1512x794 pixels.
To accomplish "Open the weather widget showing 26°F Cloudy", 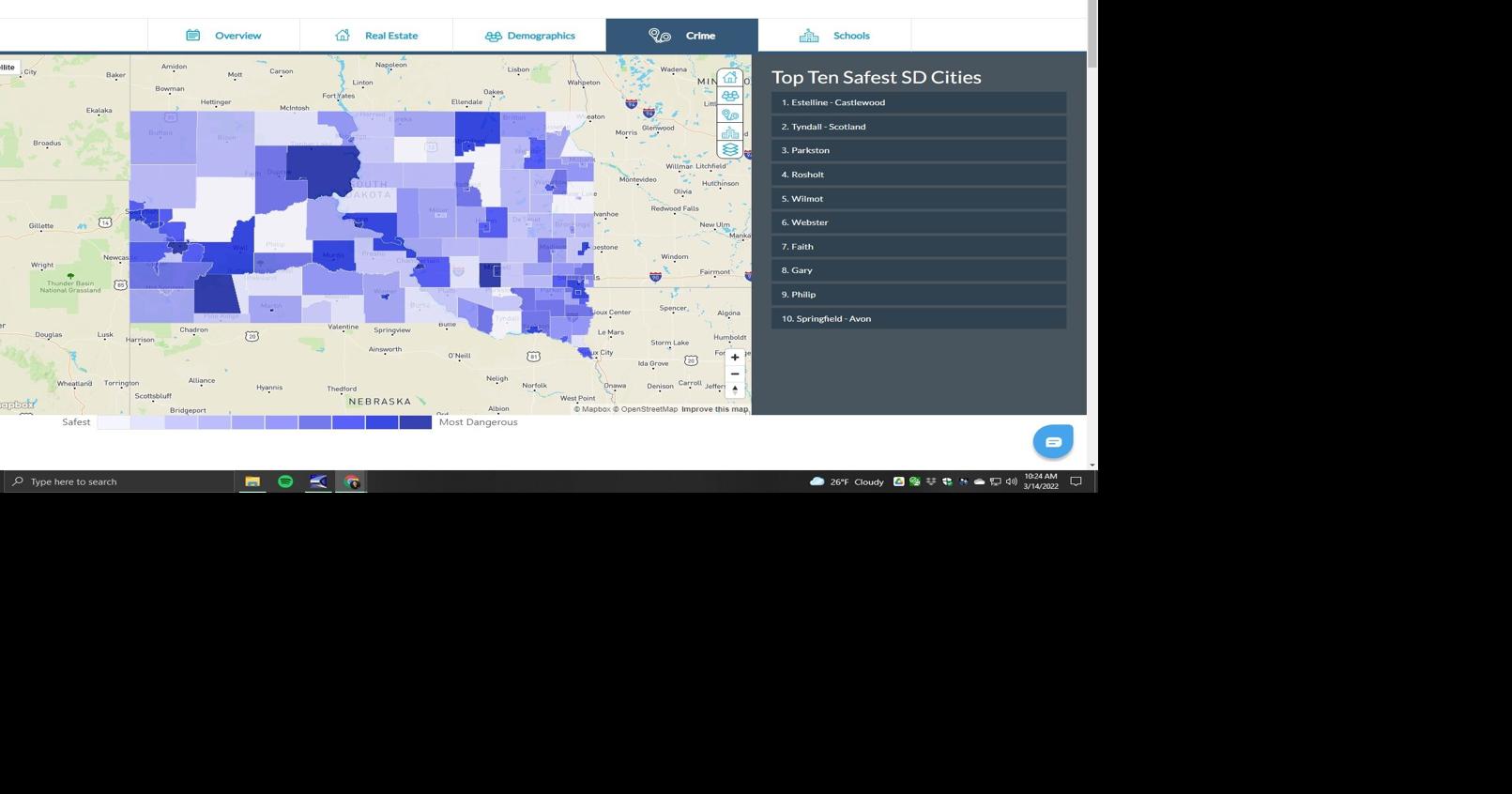I will coord(847,481).
